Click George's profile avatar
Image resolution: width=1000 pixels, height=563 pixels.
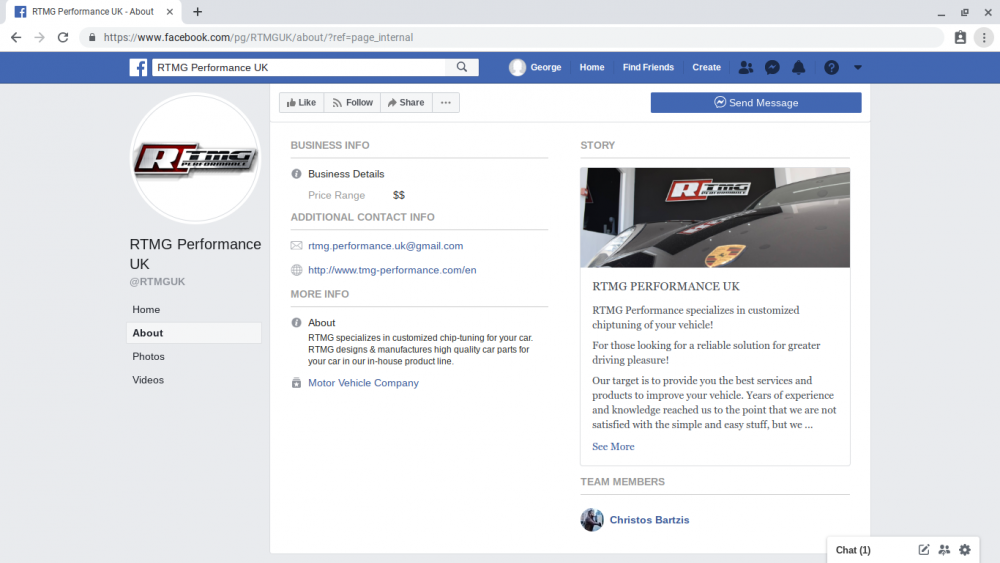(x=517, y=67)
